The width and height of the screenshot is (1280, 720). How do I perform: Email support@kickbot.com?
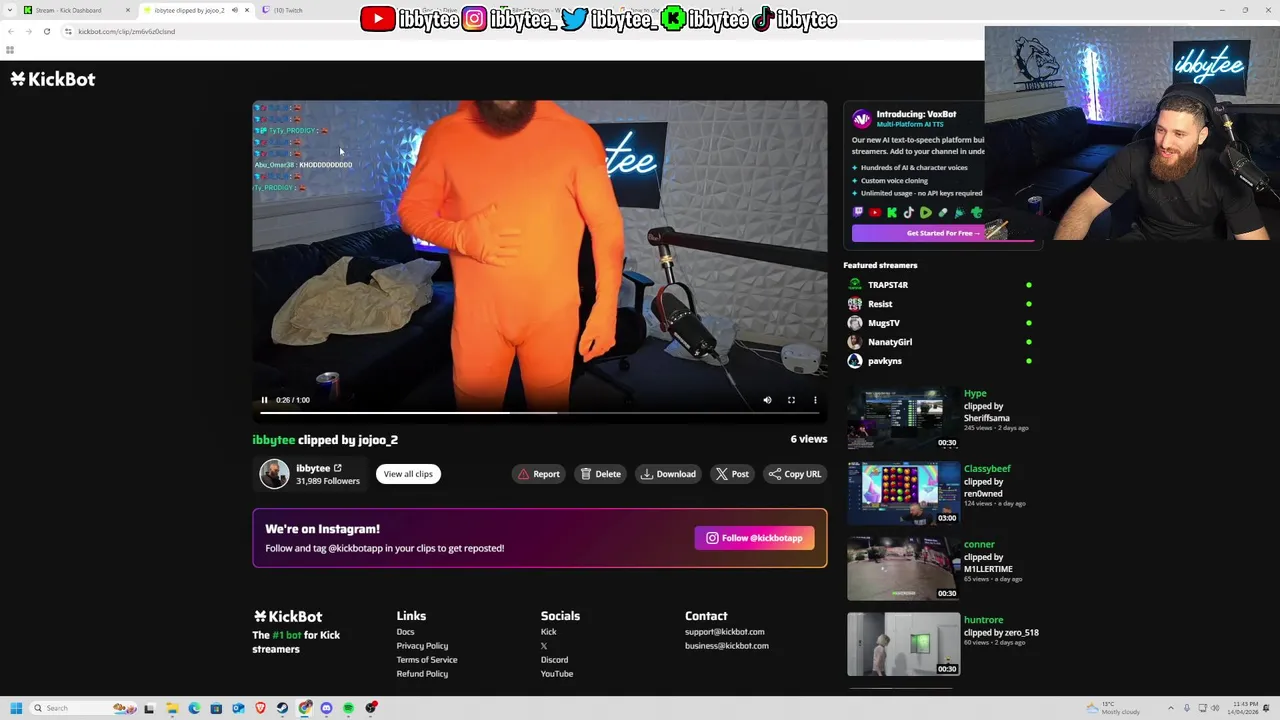[724, 632]
